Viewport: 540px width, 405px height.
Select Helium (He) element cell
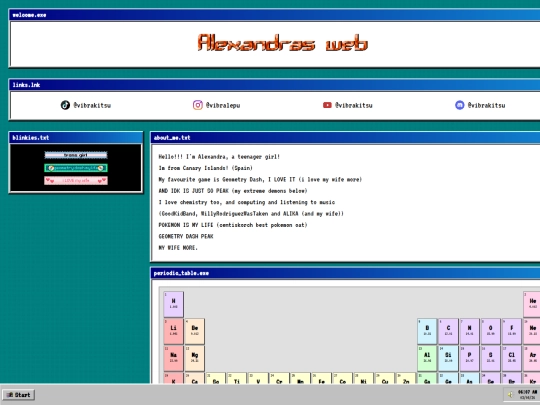click(532, 304)
